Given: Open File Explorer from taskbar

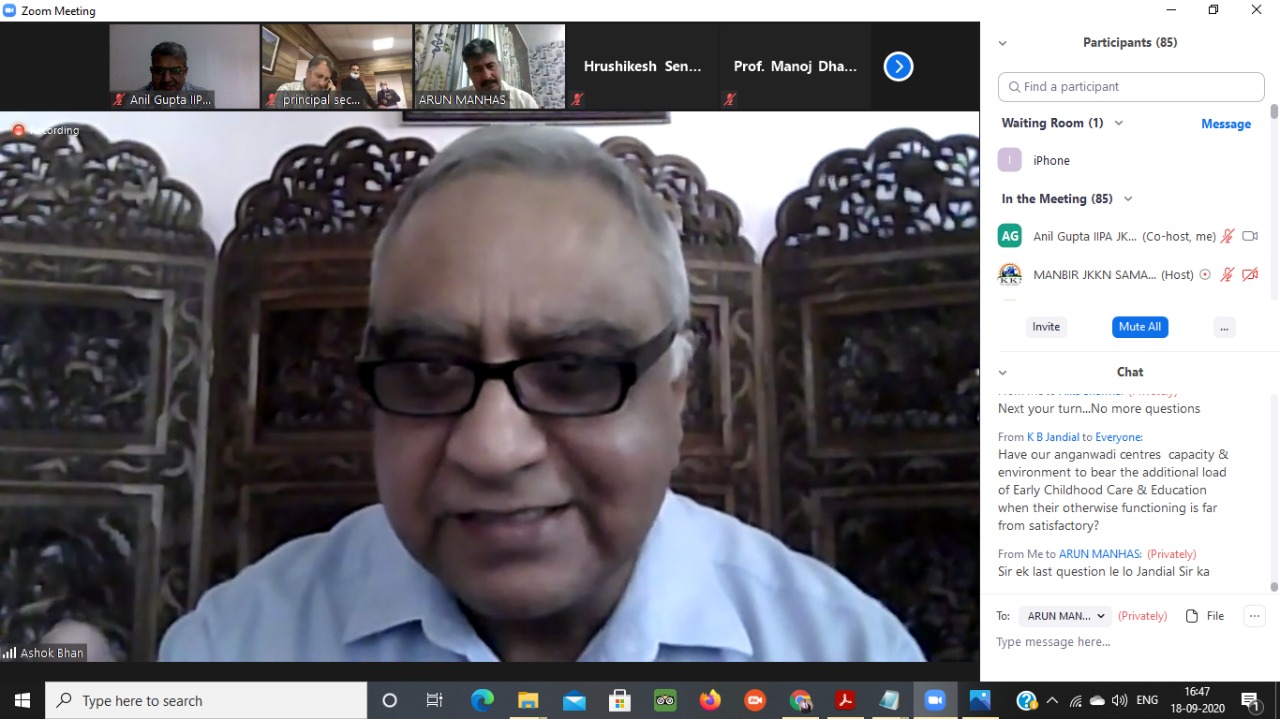Looking at the screenshot, I should pos(528,700).
